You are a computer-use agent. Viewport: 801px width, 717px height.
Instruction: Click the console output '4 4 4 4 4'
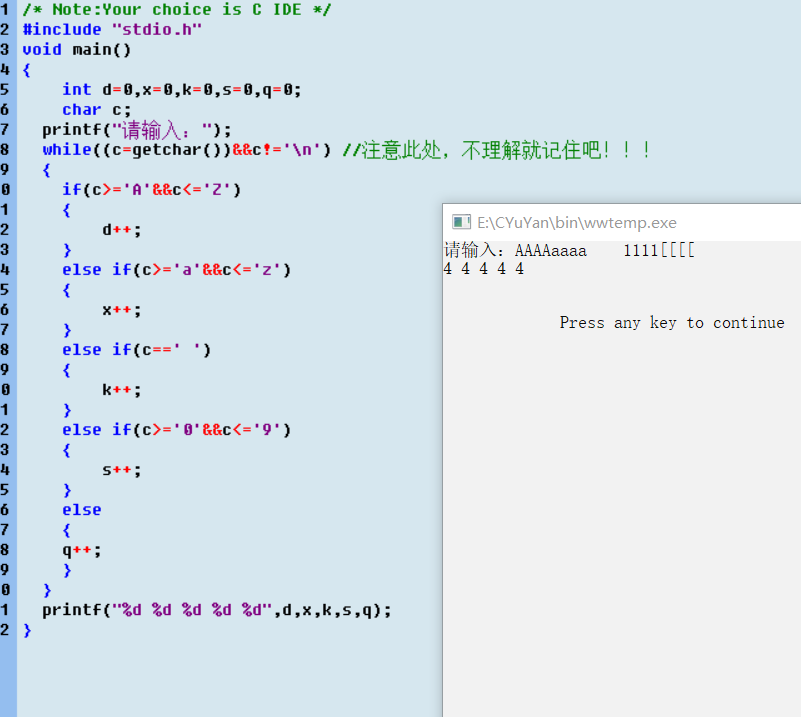[484, 269]
